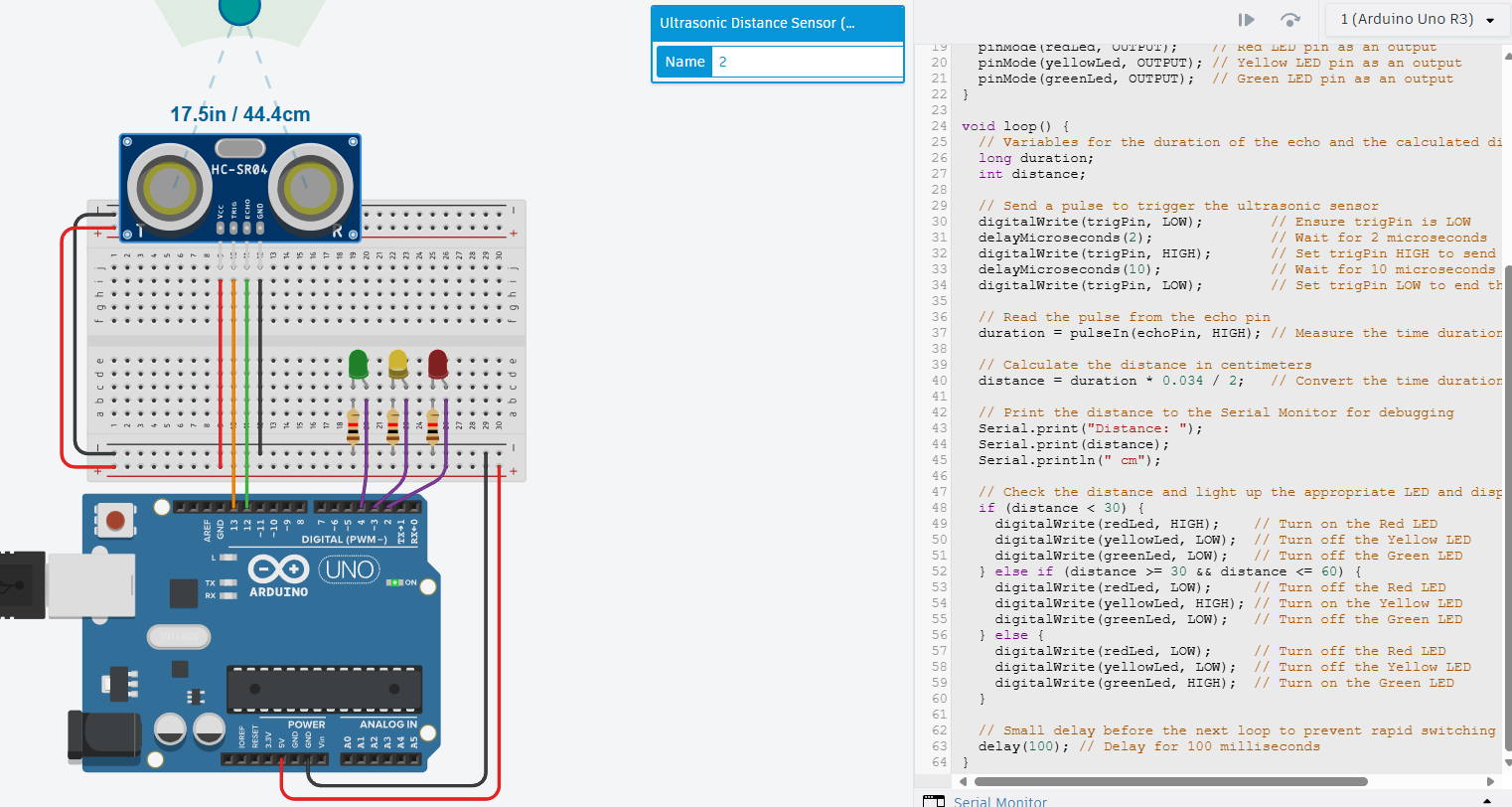Click the teal distance target circle
Image resolution: width=1512 pixels, height=807 pixels.
tap(239, 8)
